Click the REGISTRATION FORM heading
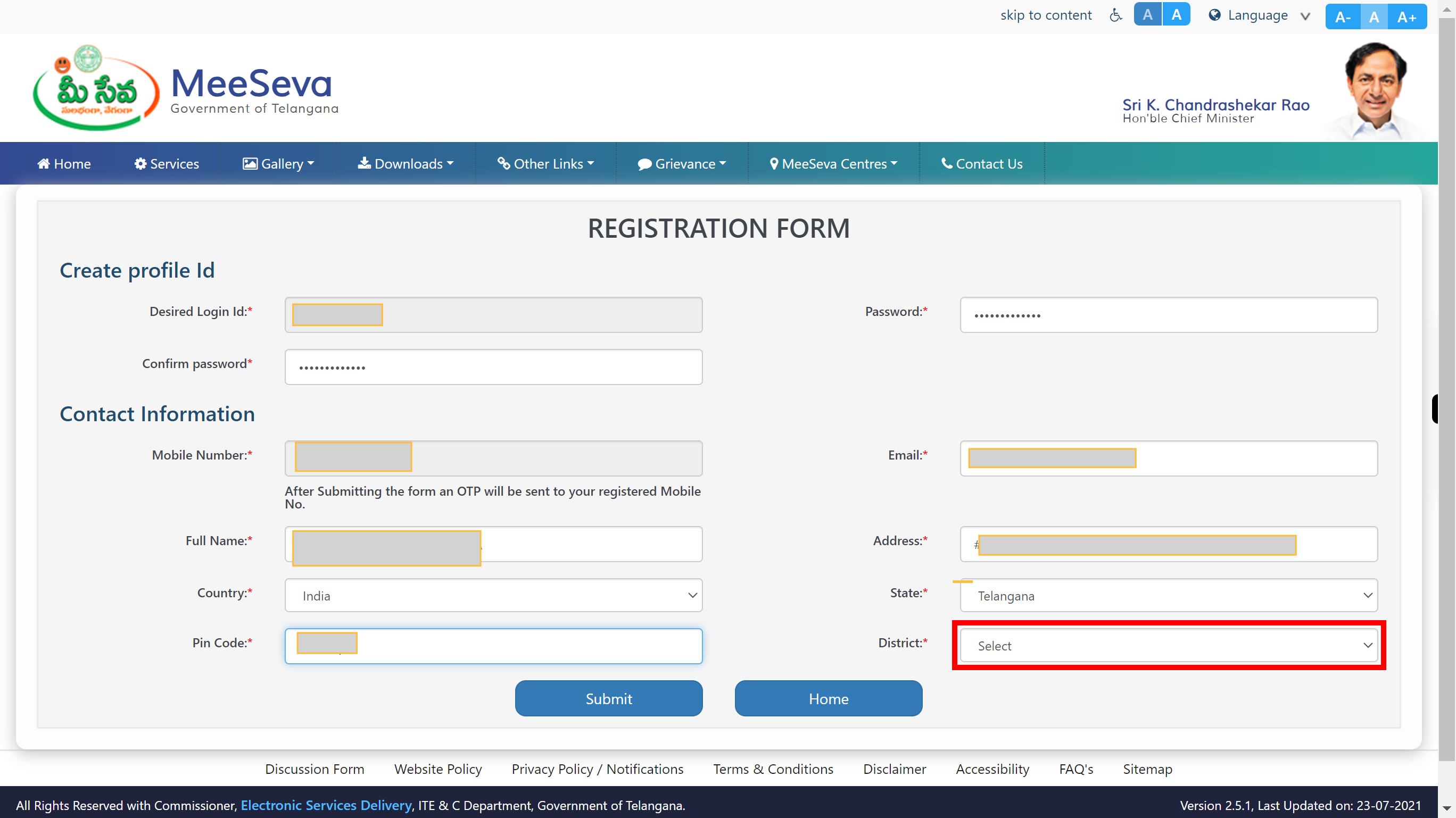The width and height of the screenshot is (1456, 818). click(x=718, y=229)
